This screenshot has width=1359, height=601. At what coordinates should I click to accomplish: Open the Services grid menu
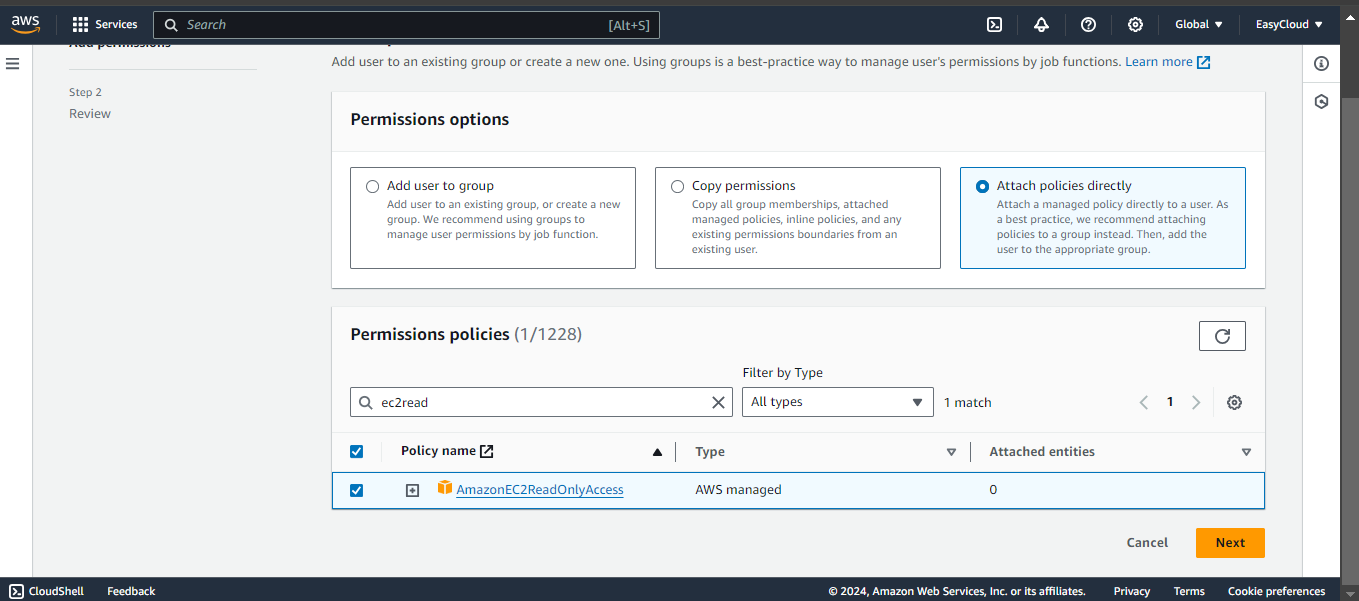click(81, 24)
